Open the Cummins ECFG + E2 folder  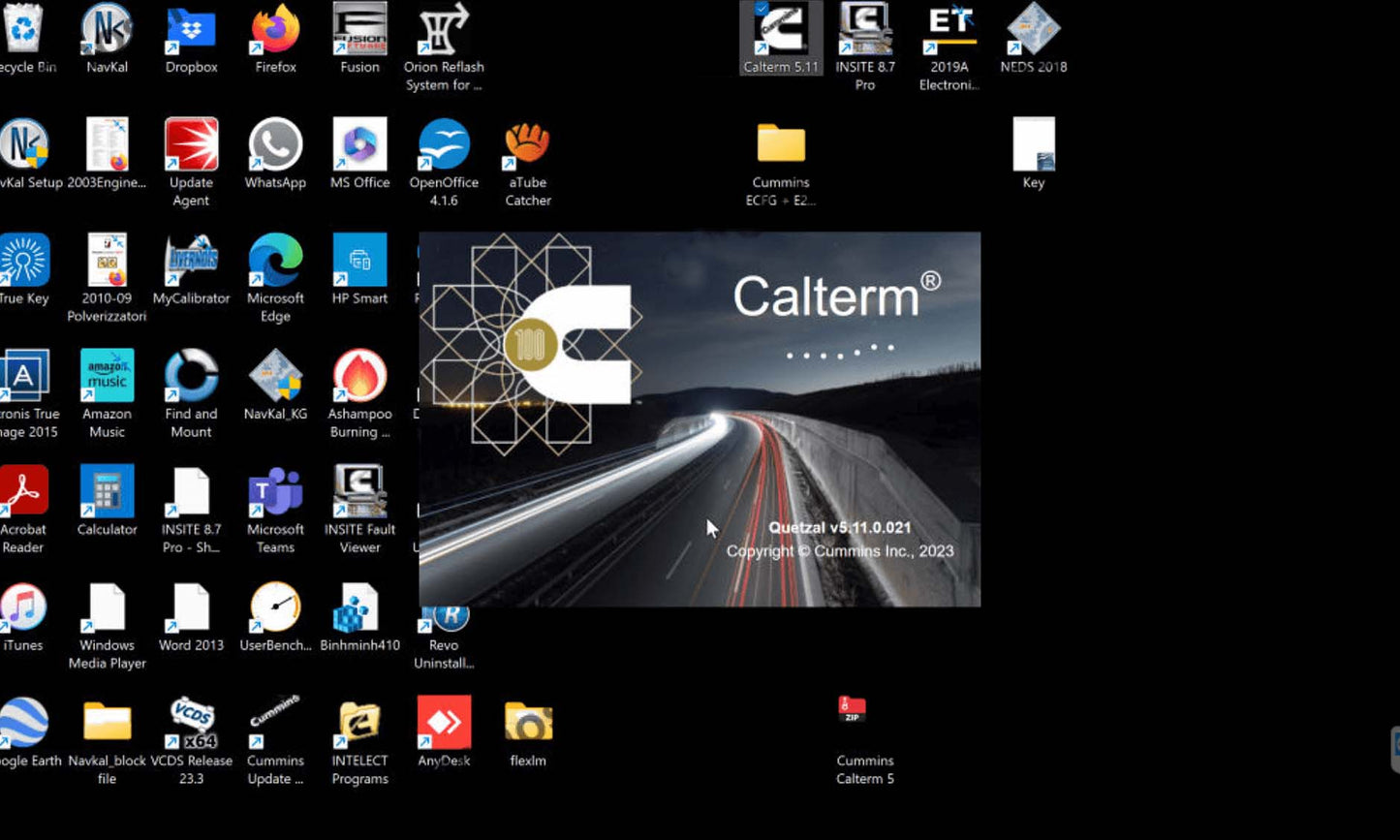tap(781, 144)
